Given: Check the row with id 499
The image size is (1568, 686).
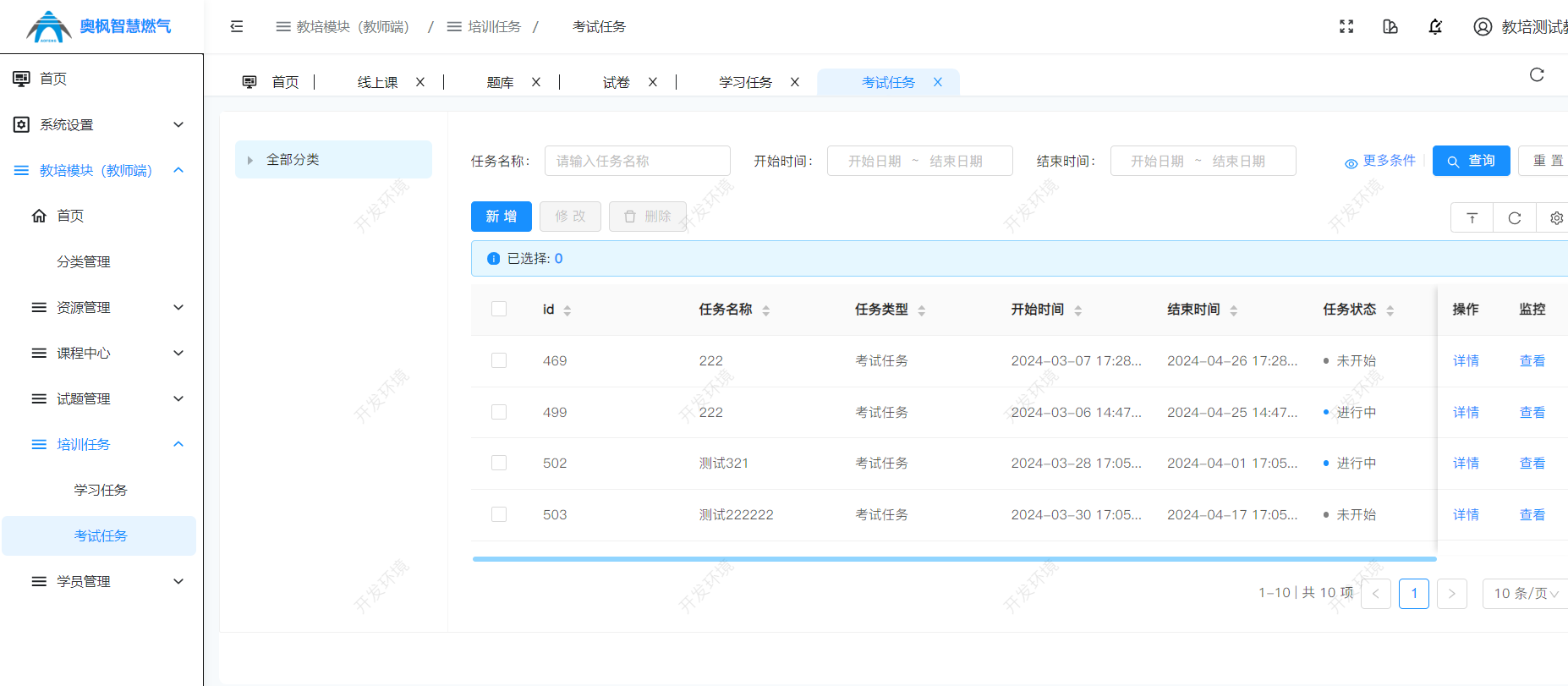Looking at the screenshot, I should click(499, 412).
